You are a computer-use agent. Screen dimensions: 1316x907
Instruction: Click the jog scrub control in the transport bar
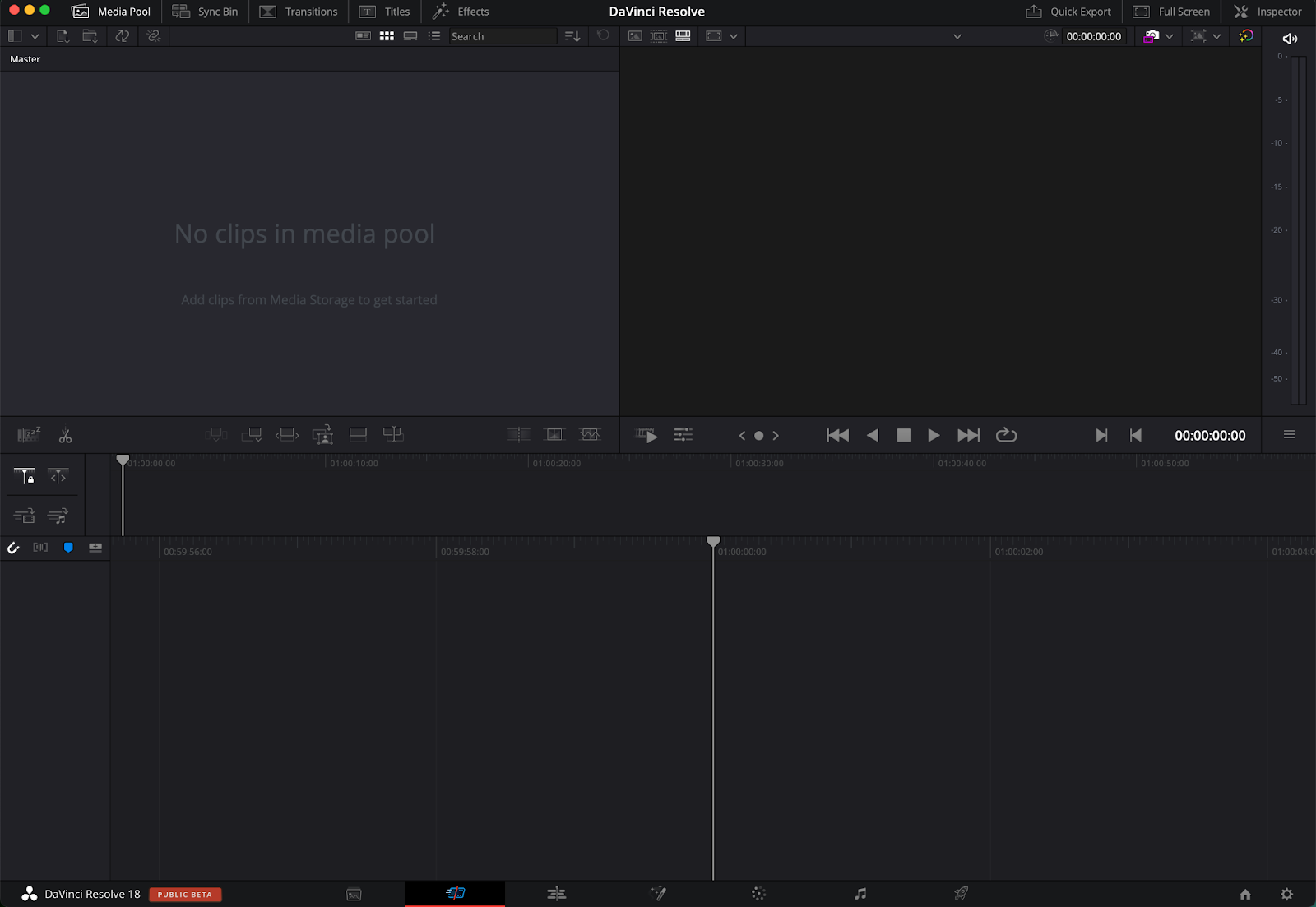tap(758, 435)
